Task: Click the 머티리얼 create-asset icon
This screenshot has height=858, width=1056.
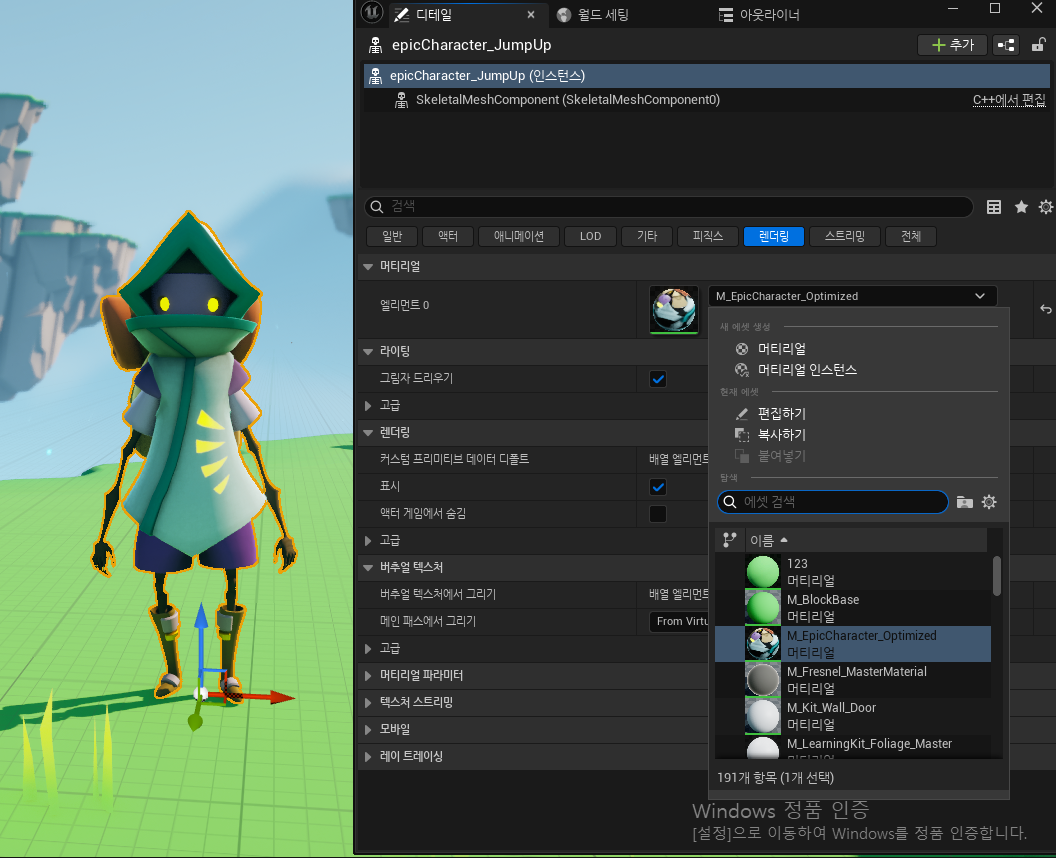Action: [741, 349]
